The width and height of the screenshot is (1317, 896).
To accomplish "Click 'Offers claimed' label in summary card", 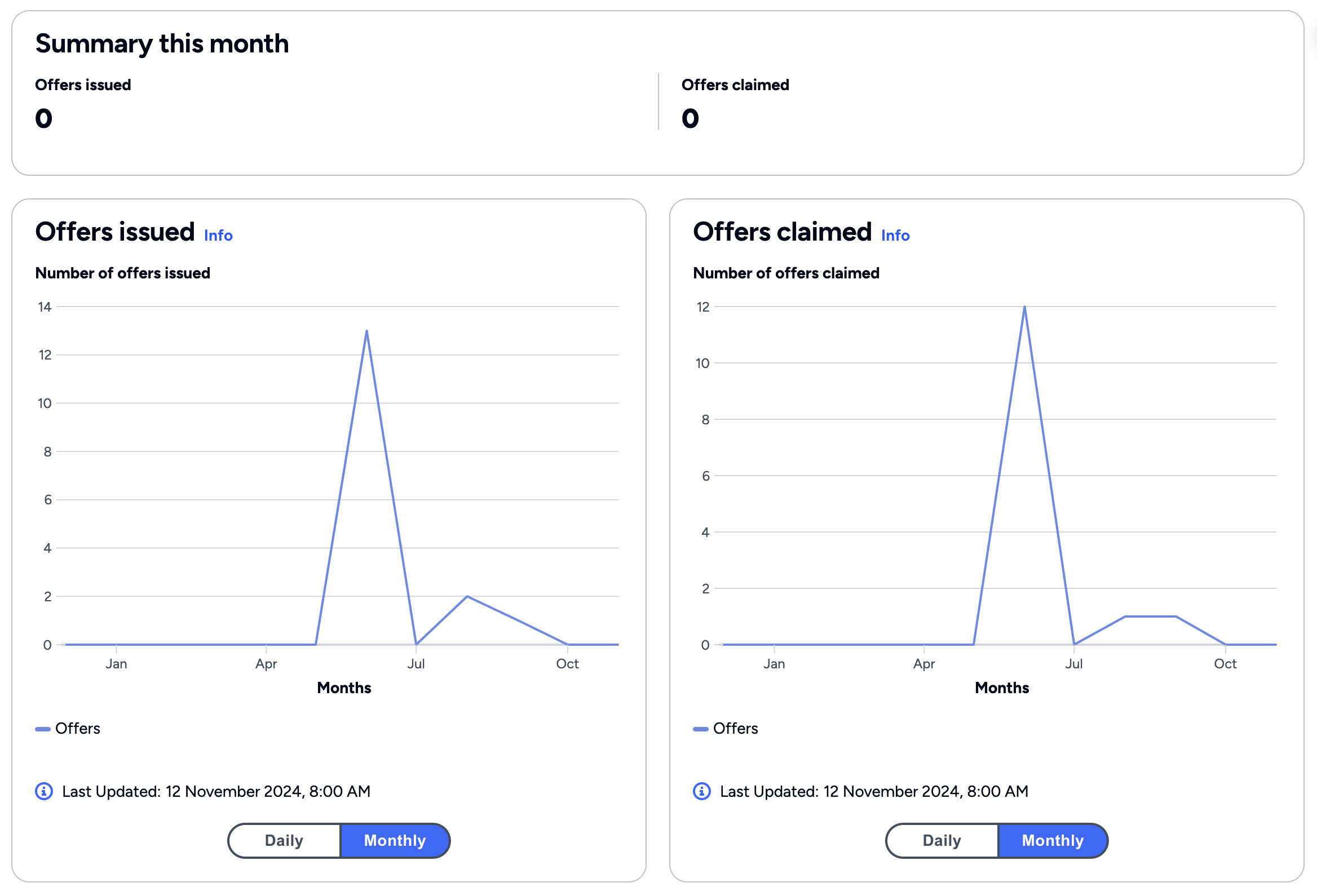I will click(736, 85).
